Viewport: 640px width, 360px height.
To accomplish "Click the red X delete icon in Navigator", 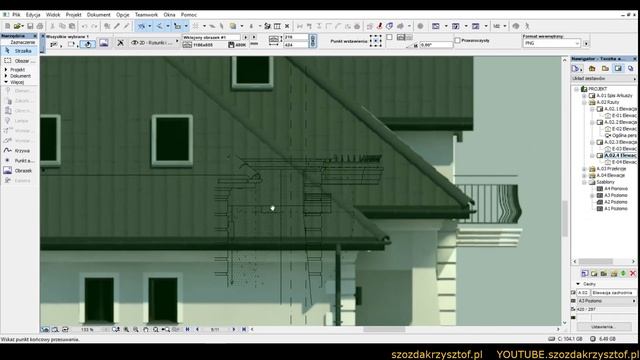I will (x=633, y=273).
